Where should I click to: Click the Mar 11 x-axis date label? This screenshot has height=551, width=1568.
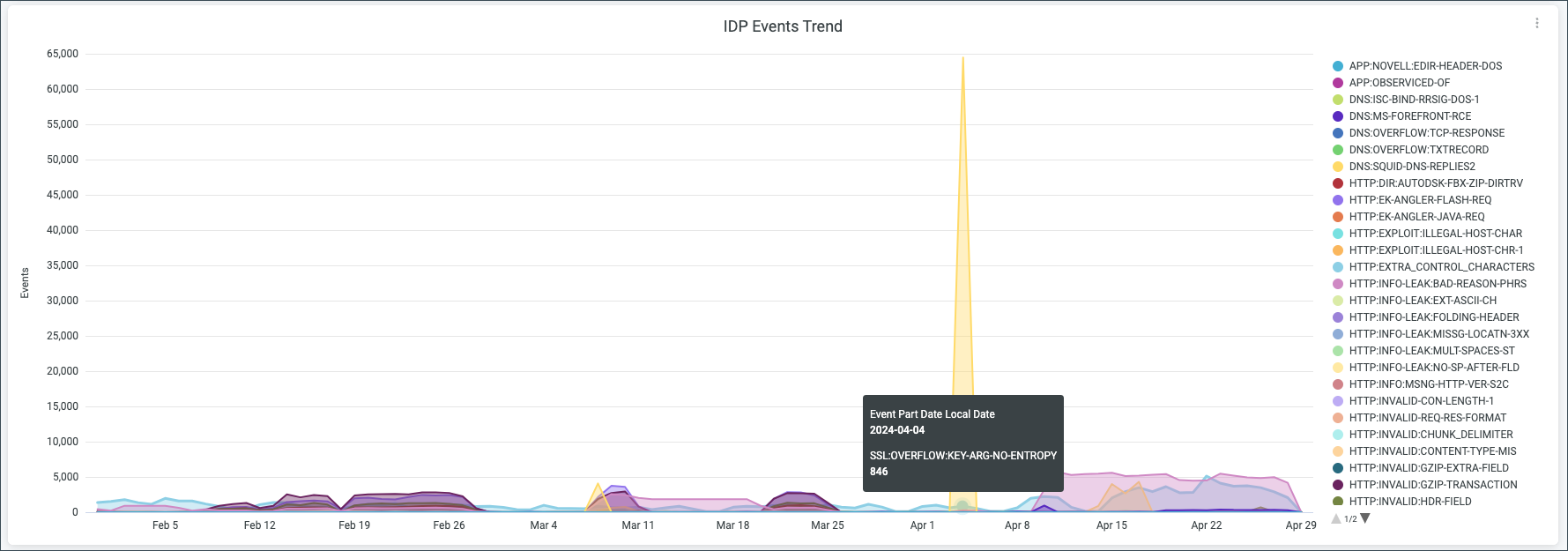(638, 525)
